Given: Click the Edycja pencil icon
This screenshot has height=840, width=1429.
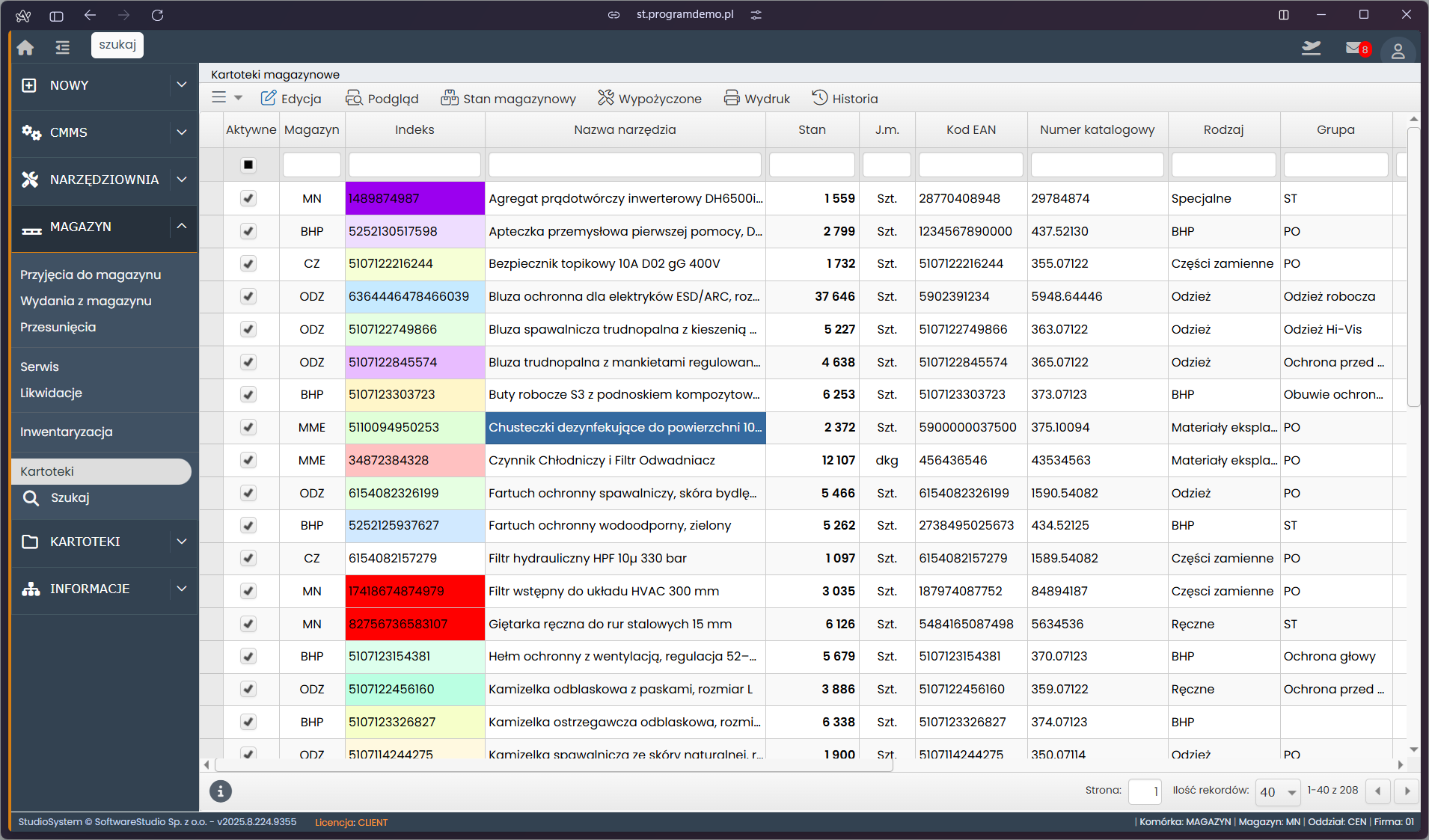Looking at the screenshot, I should click(269, 98).
